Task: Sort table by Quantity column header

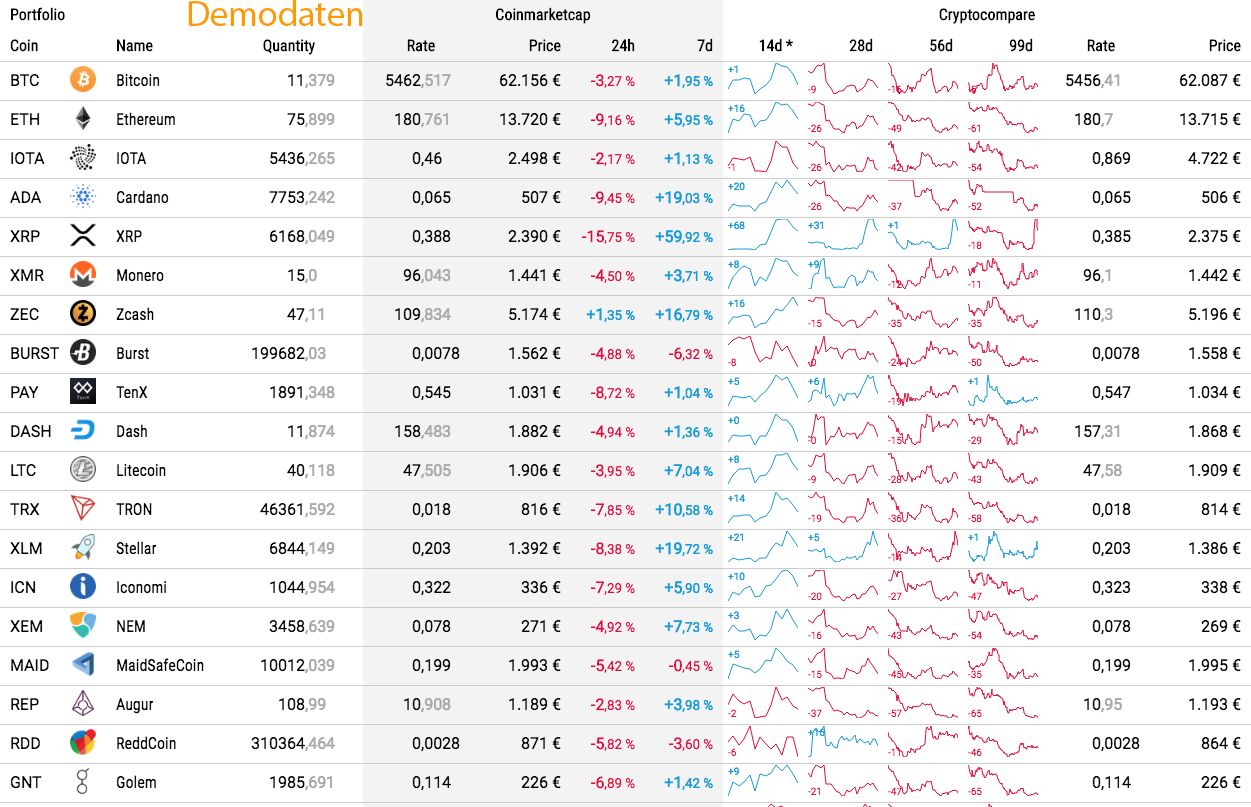Action: coord(289,46)
